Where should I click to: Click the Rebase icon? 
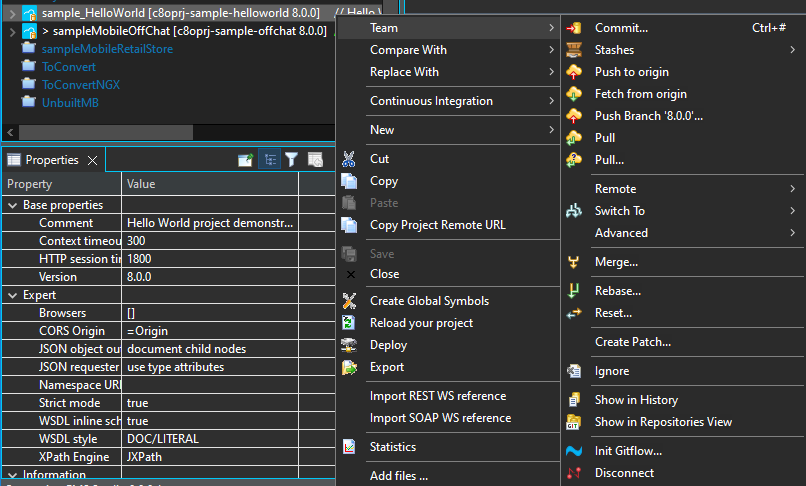point(574,291)
